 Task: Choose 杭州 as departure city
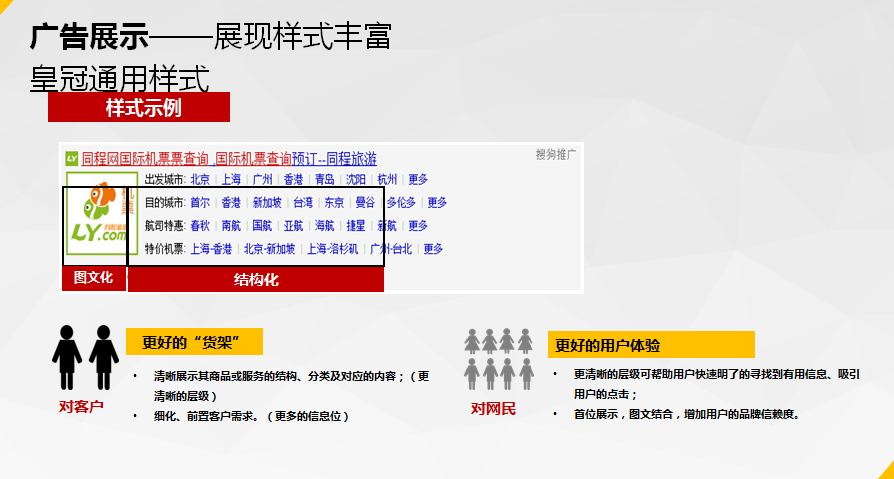387,180
